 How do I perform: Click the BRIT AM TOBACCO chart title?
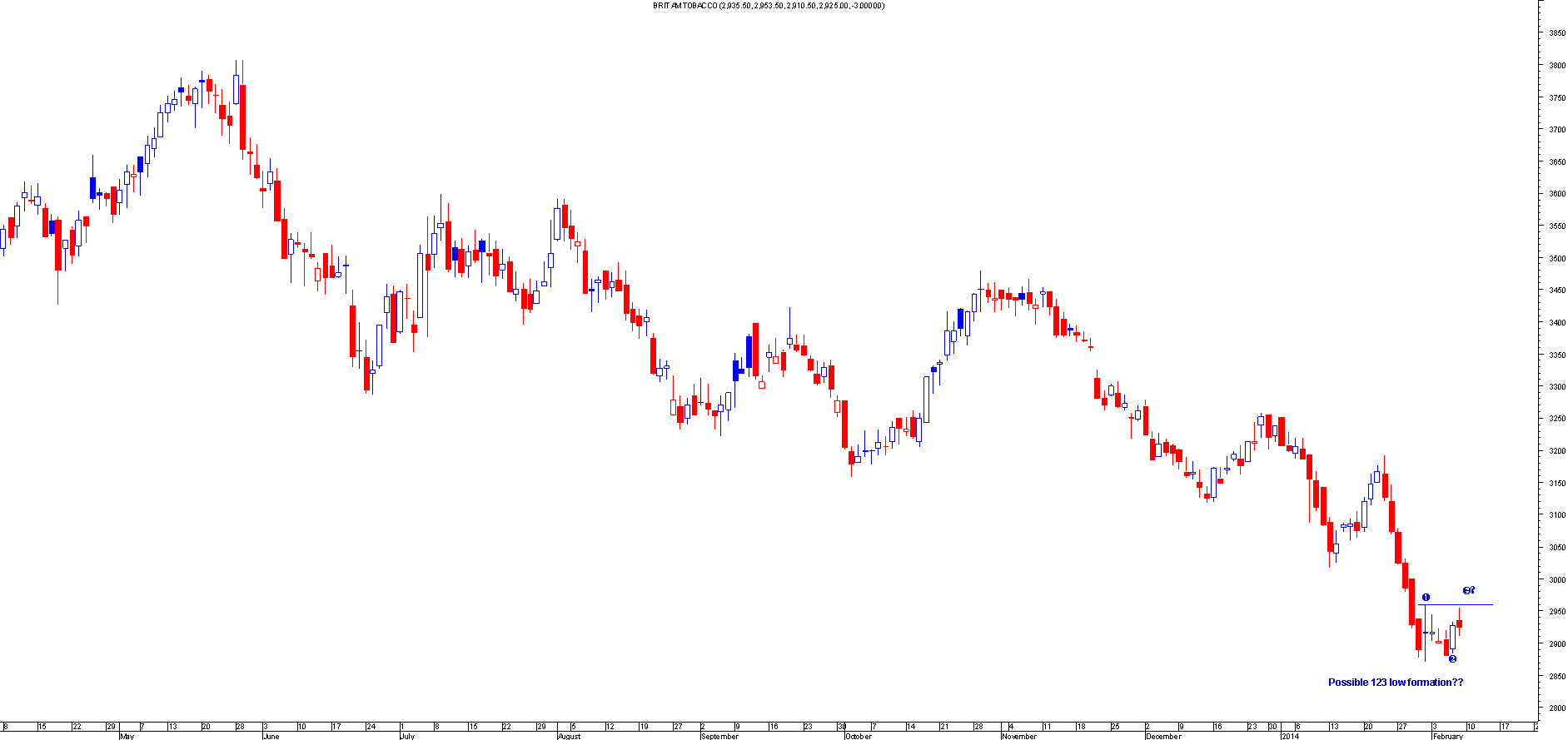[x=769, y=6]
